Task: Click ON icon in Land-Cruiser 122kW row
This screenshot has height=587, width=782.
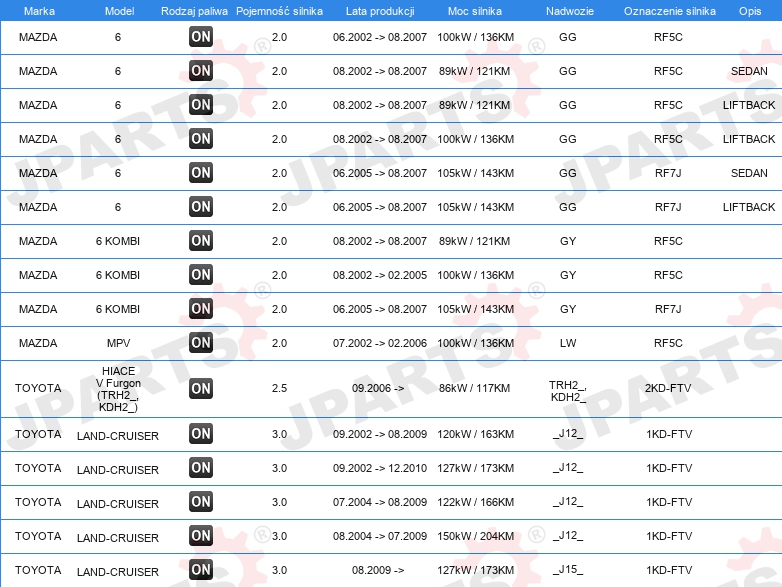Action: point(201,502)
